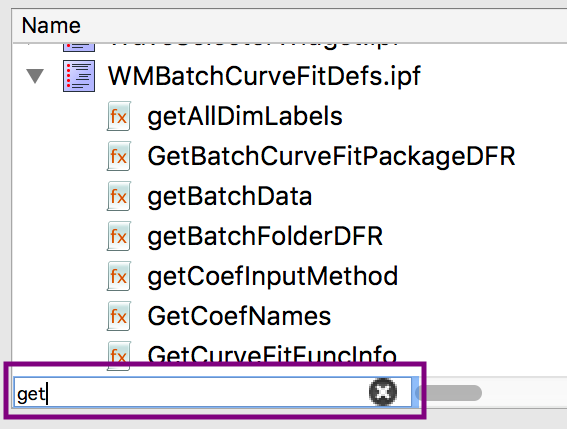Click inside the 'get' filter field
This screenshot has width=567, height=429.
tap(213, 392)
